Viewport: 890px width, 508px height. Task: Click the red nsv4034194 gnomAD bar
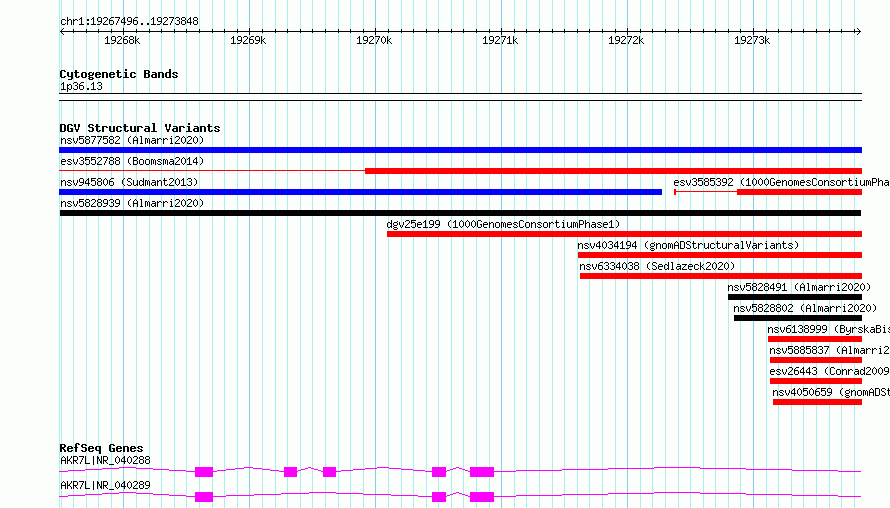pos(720,255)
